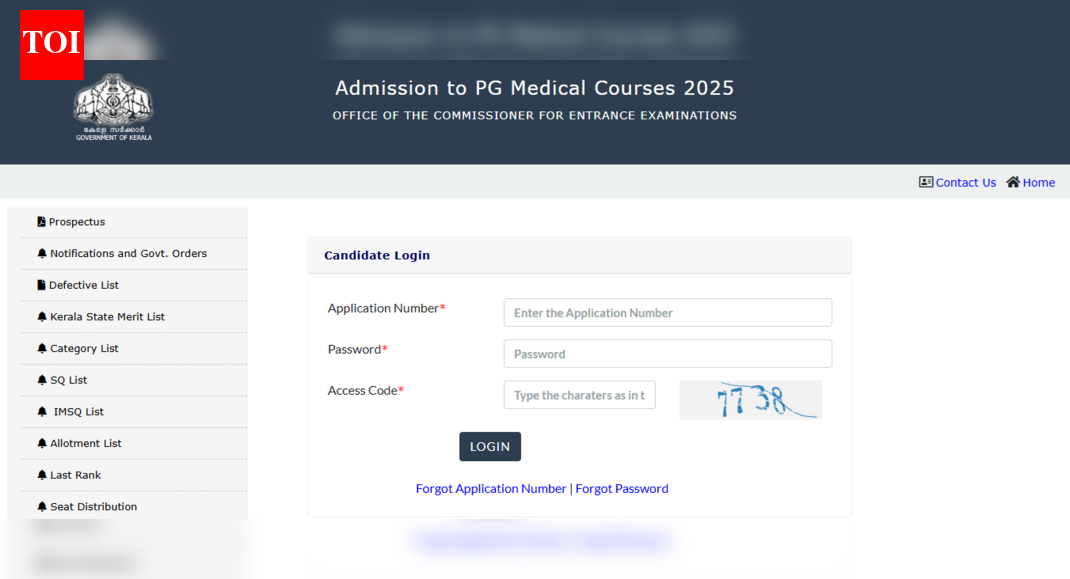Click the Application Number input field

[666, 312]
